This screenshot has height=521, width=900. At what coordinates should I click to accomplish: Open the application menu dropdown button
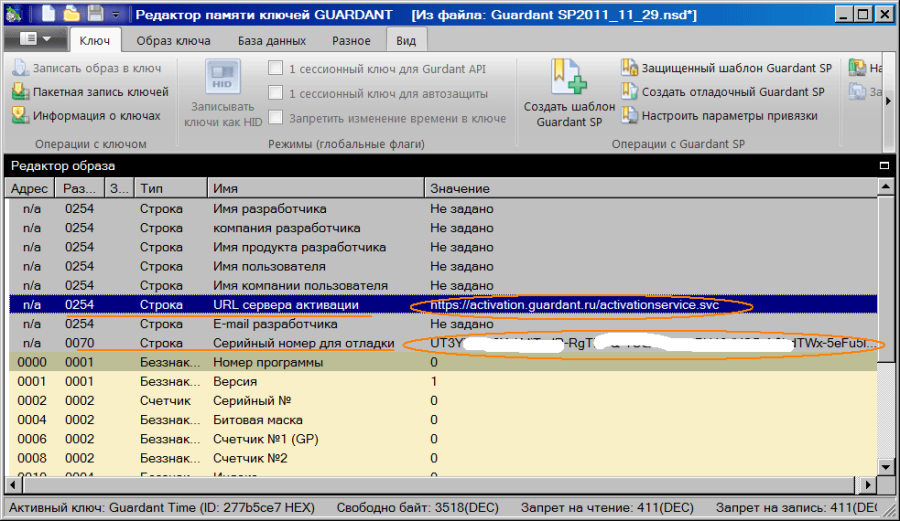(x=35, y=40)
